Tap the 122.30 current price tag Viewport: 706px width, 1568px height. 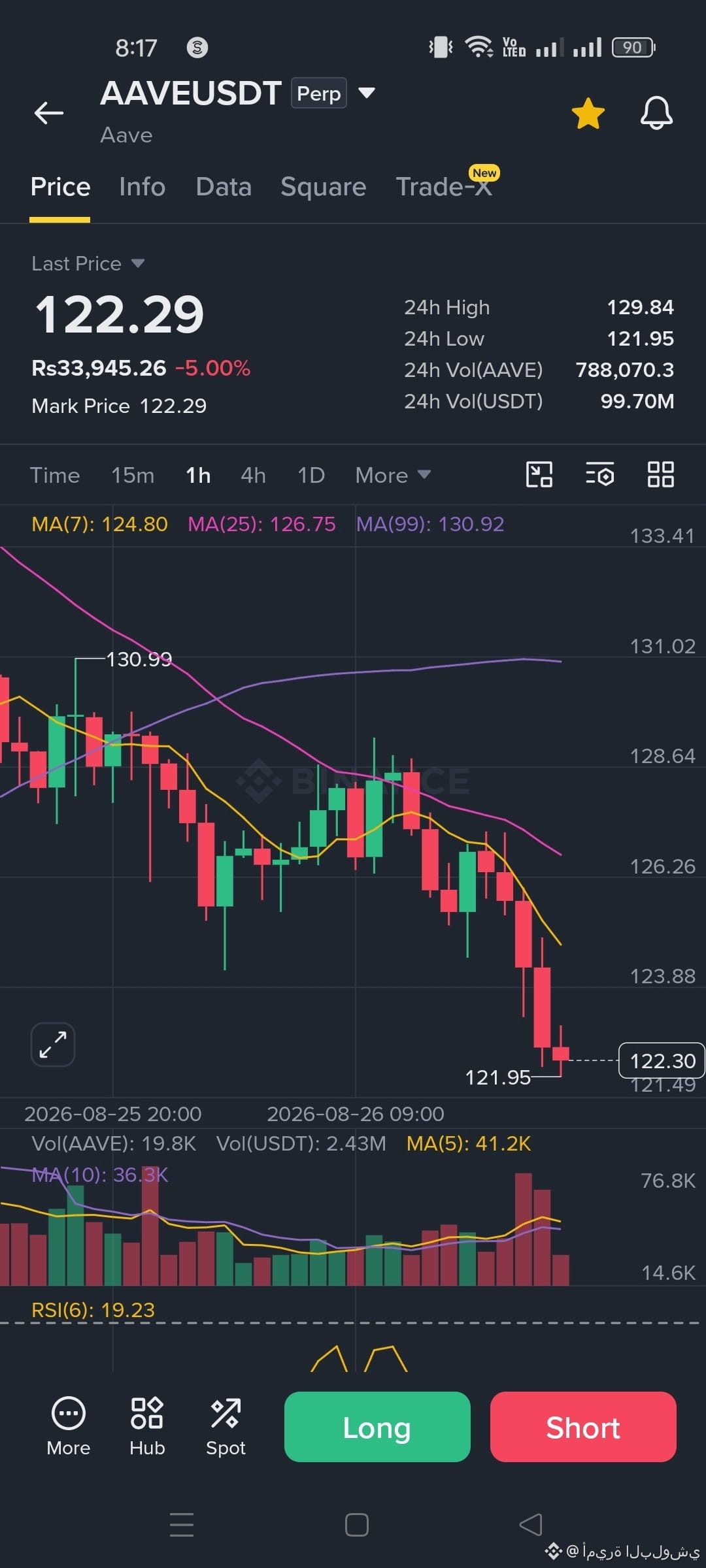click(662, 1060)
